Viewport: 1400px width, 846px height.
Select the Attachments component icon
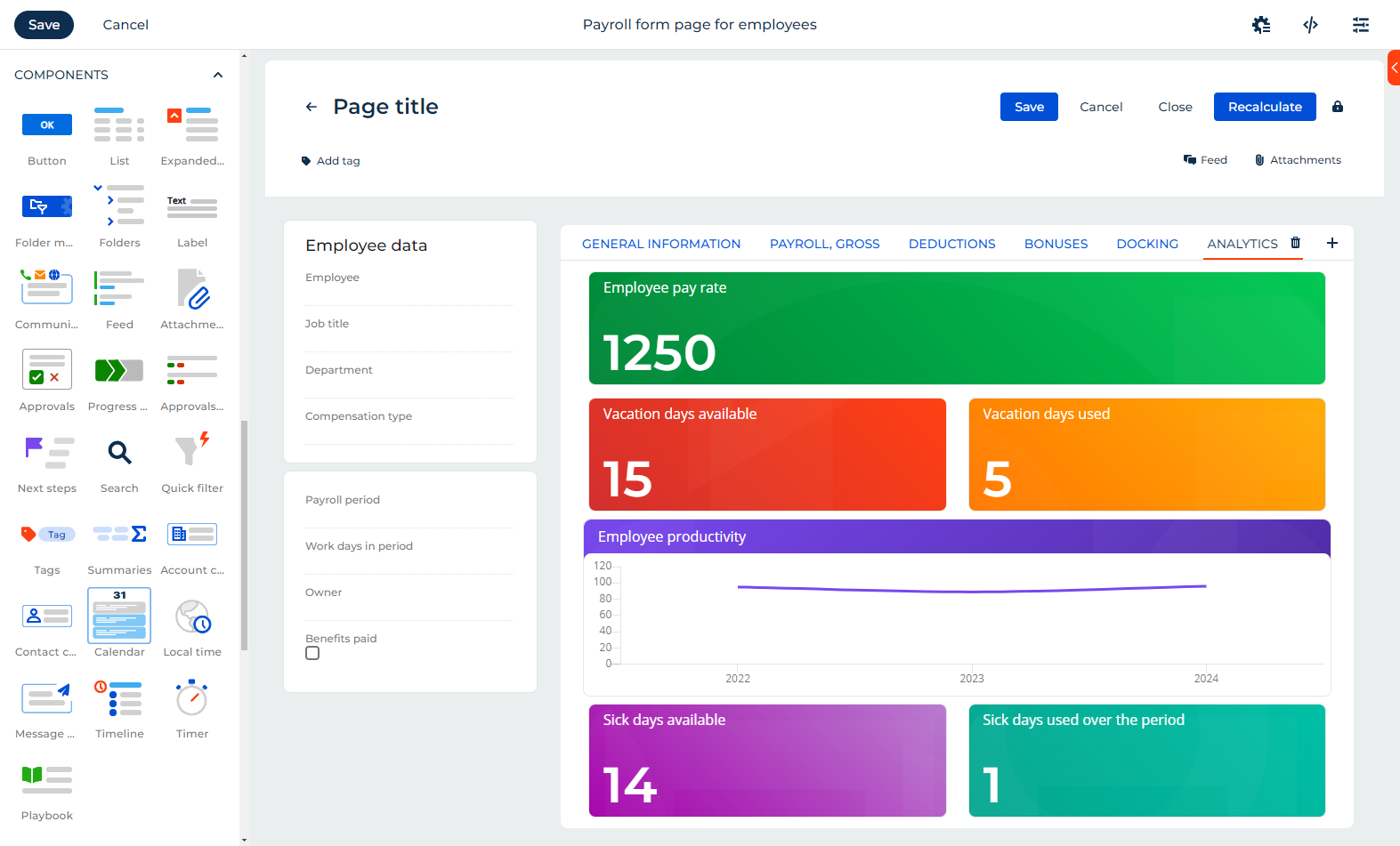pos(192,289)
